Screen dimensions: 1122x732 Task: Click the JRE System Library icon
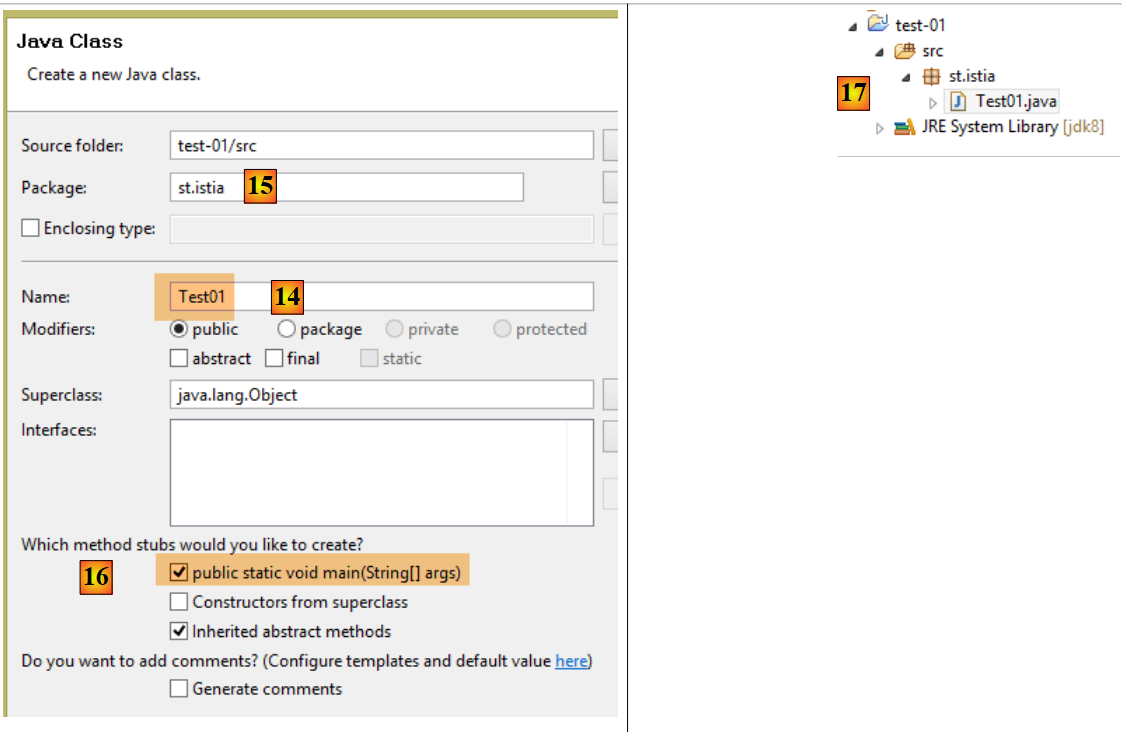pos(904,127)
